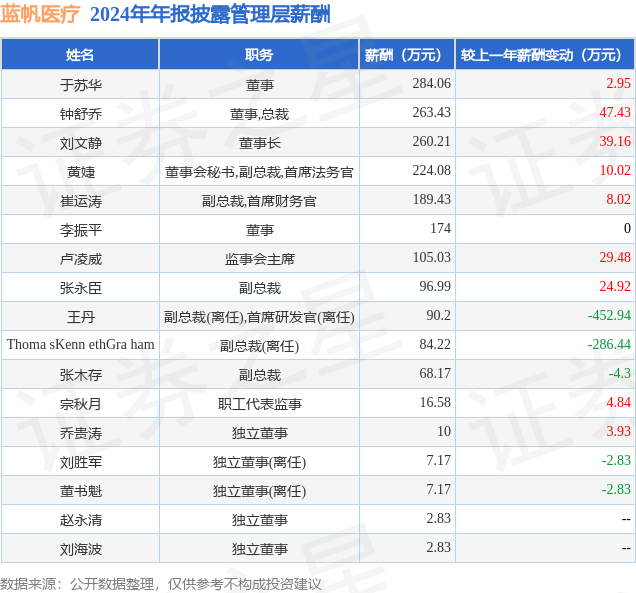The image size is (636, 593).
Task: Click the change value 2.95
Action: (x=619, y=83)
